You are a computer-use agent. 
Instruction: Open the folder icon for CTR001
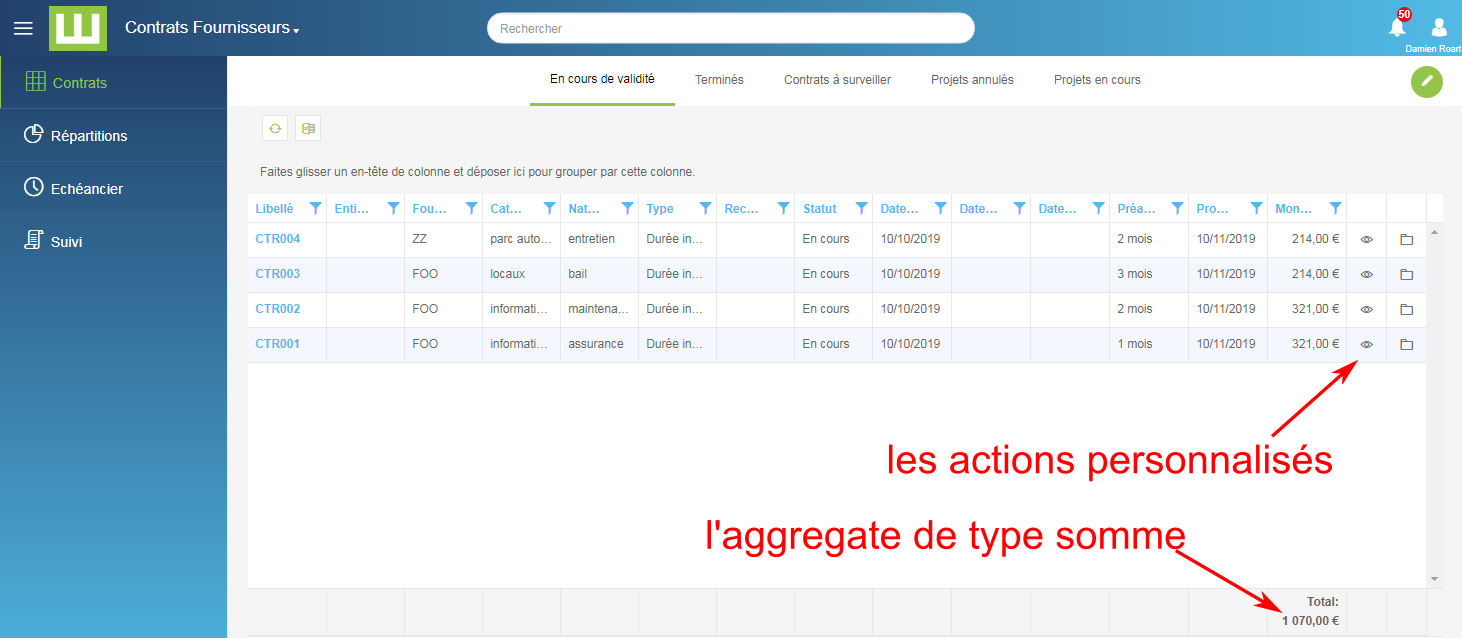point(1406,345)
